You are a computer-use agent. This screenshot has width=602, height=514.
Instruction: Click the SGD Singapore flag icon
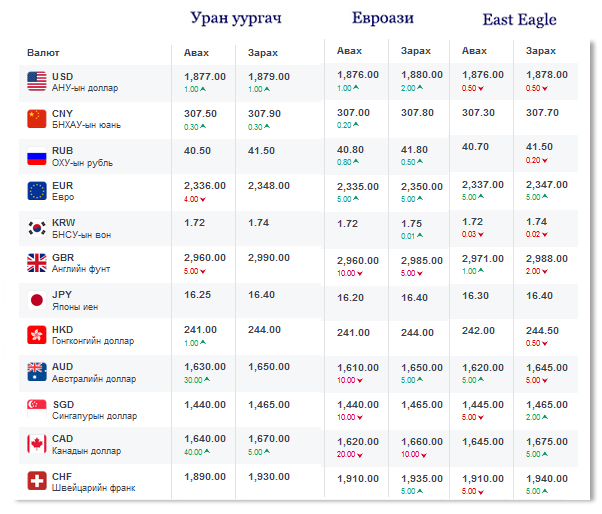click(x=37, y=408)
